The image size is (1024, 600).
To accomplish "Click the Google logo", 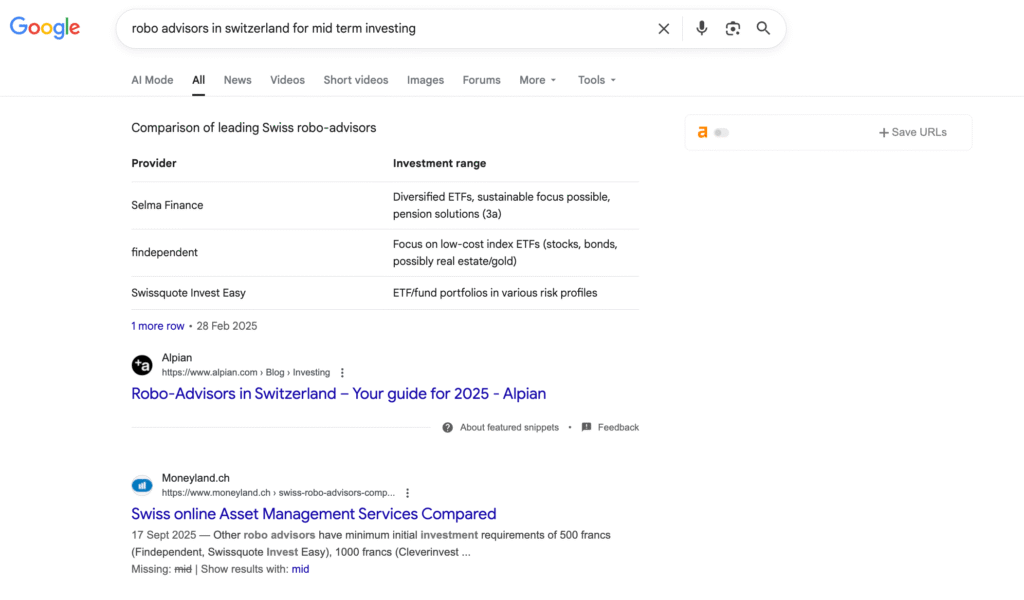I will (45, 28).
